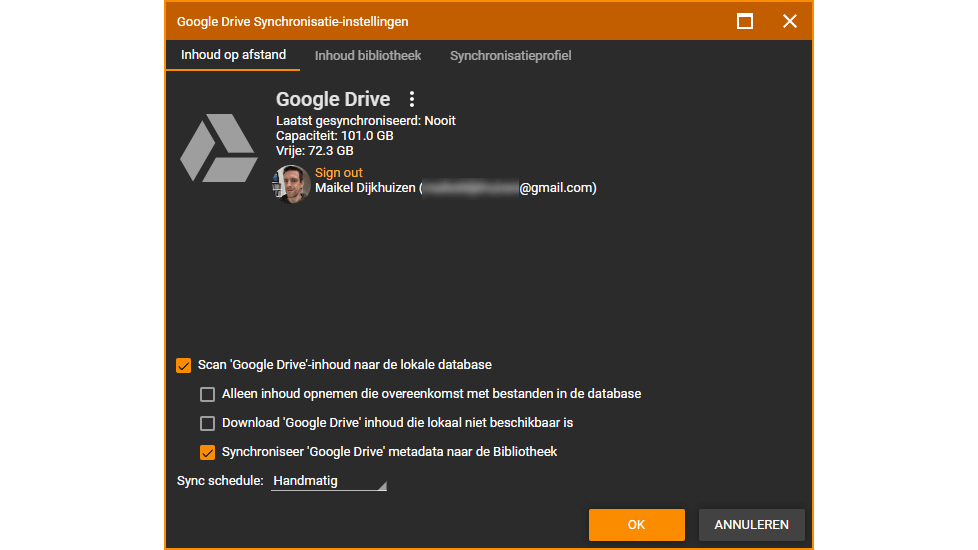Open the three-dot menu beside Google Drive
This screenshot has width=978, height=550.
click(x=412, y=99)
